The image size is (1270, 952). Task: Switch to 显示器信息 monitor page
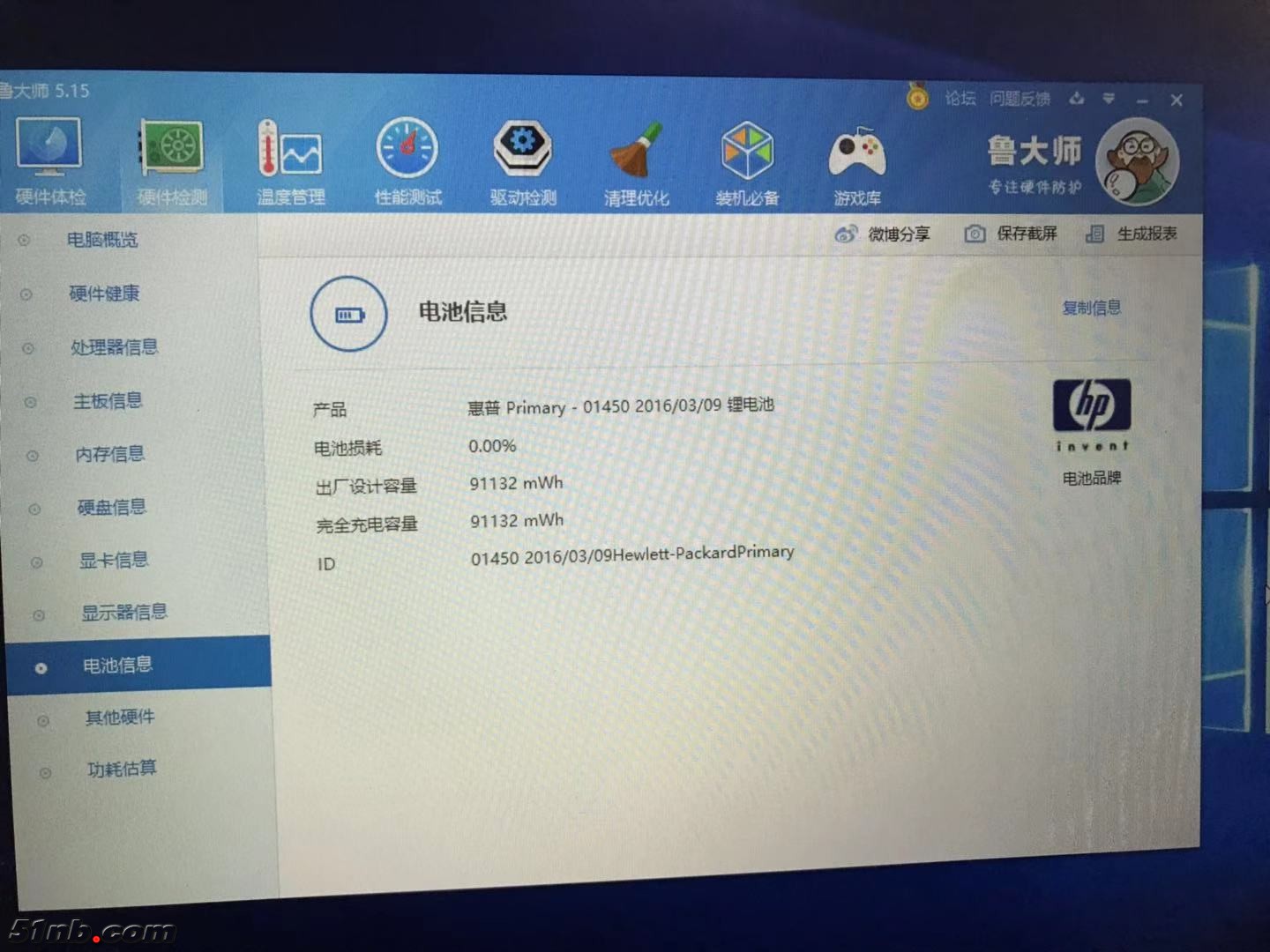click(x=124, y=612)
